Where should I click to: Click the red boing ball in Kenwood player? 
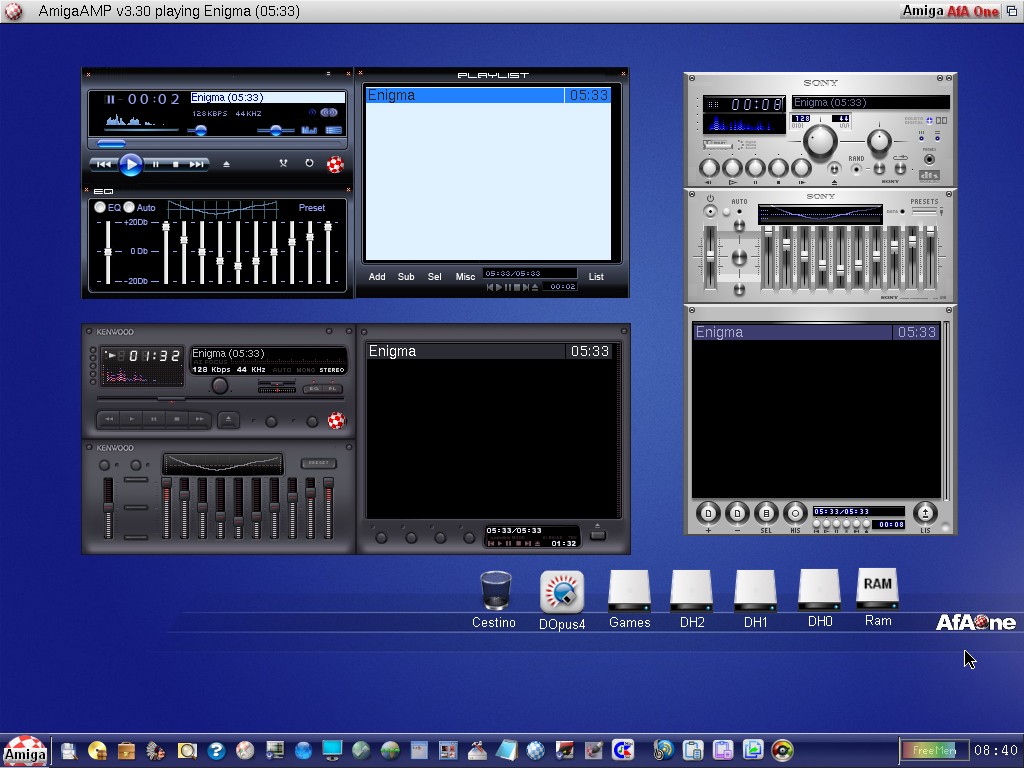pyautogui.click(x=336, y=420)
